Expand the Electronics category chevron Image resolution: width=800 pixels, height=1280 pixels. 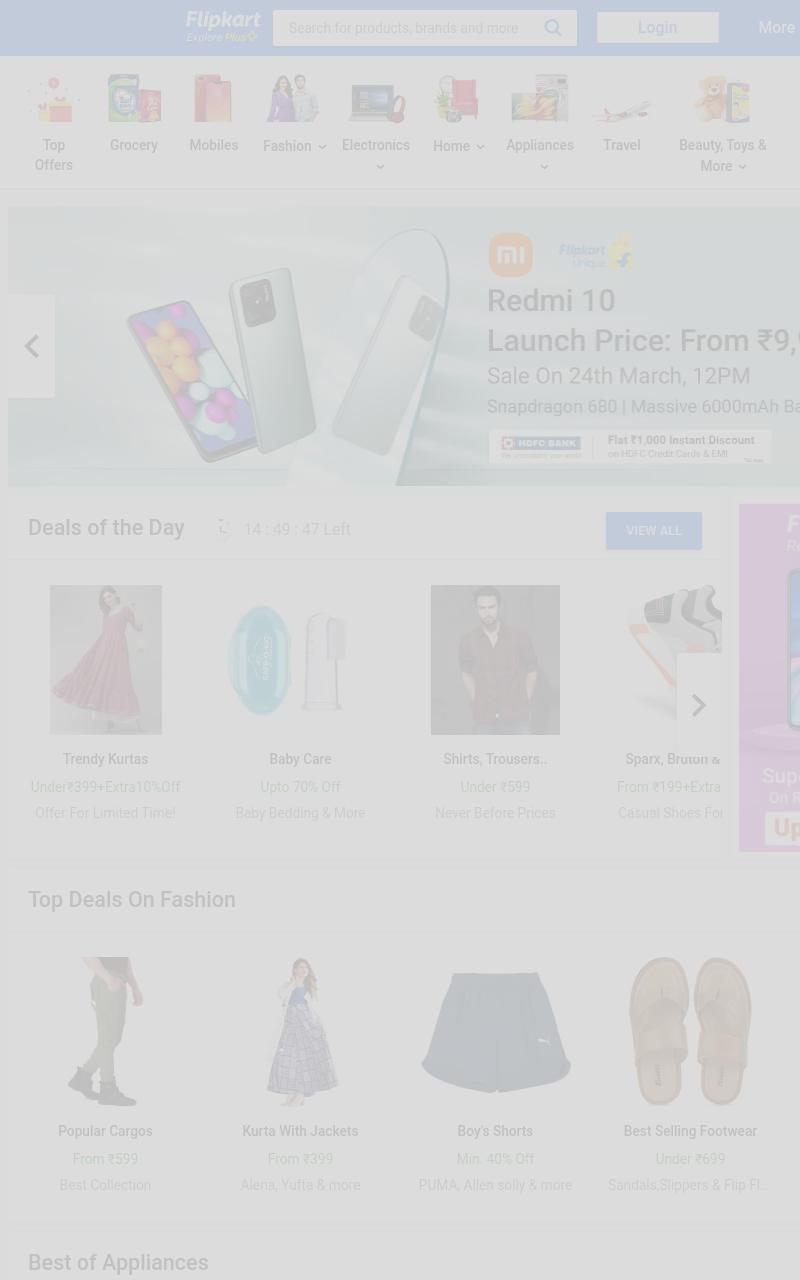tap(380, 167)
